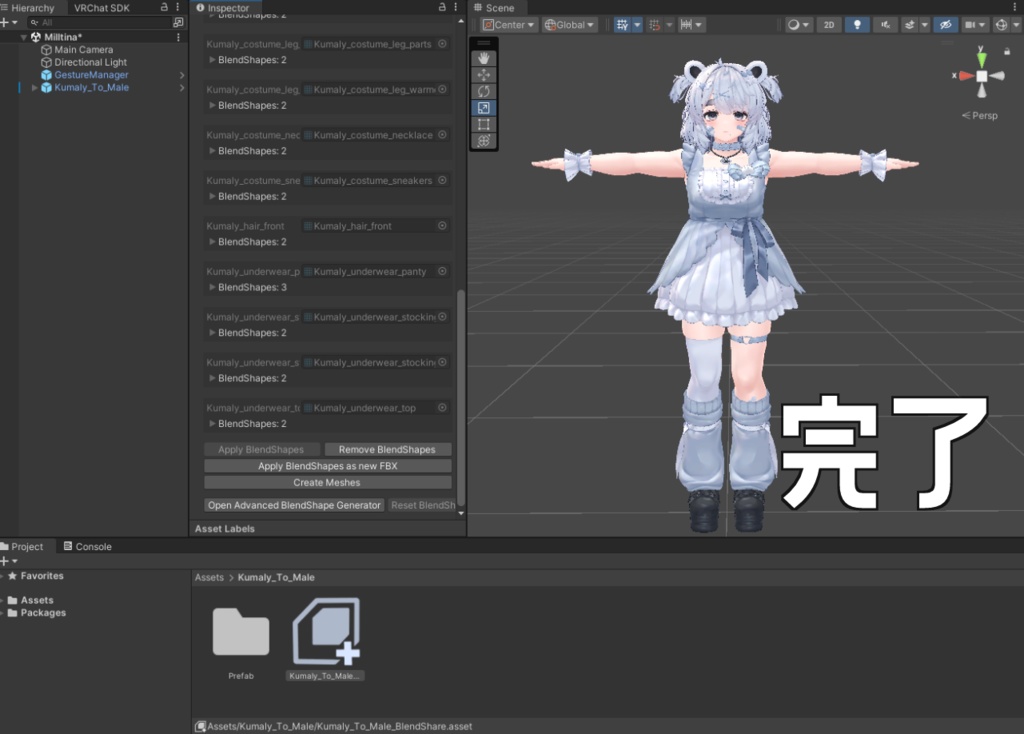Select the Move tool in Scene
The width and height of the screenshot is (1024, 734).
(x=484, y=74)
